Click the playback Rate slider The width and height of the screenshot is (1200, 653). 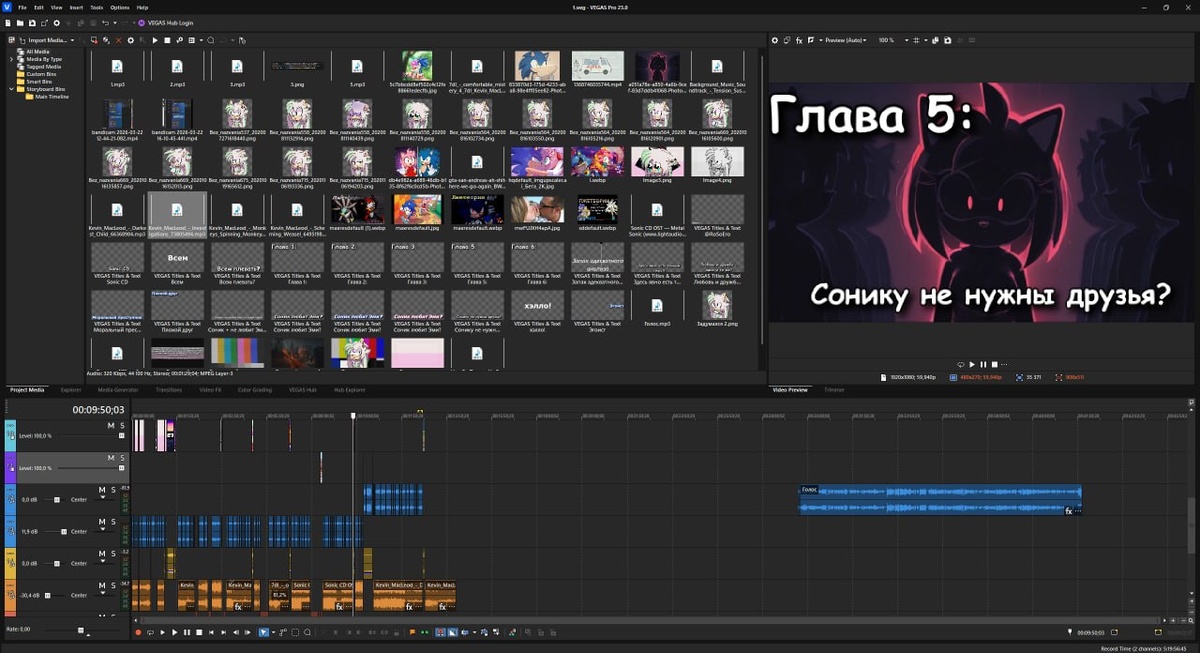pyautogui.click(x=82, y=630)
